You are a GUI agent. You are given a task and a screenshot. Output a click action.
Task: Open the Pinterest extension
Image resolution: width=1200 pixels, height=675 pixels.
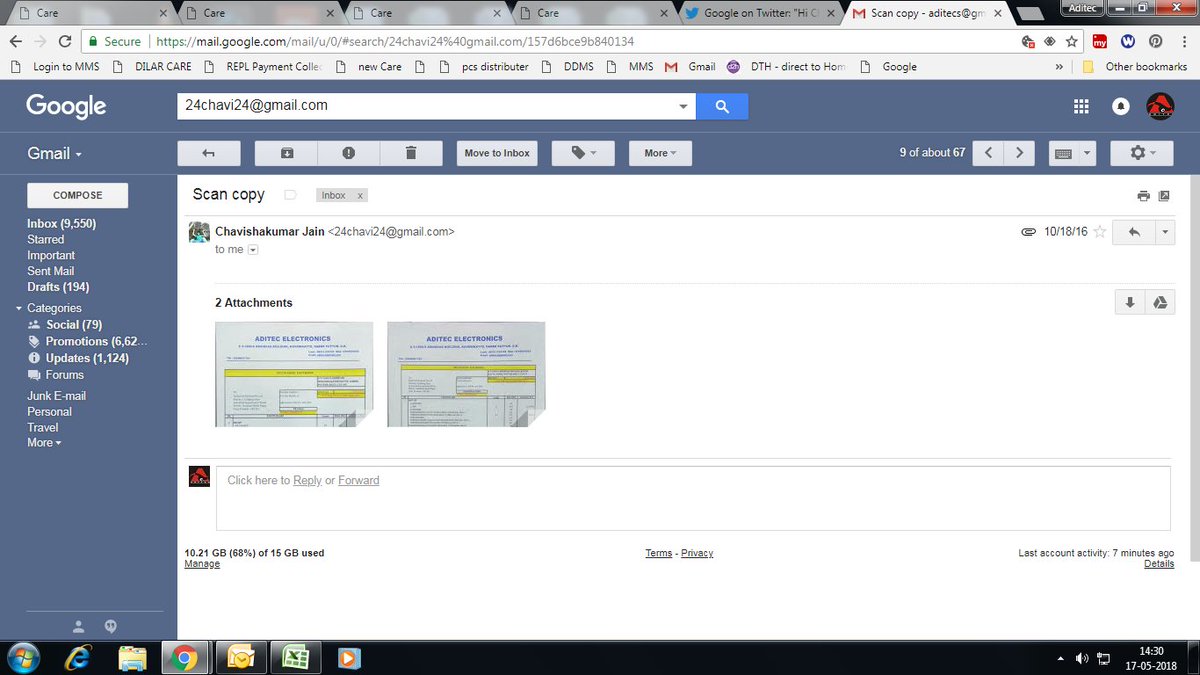pyautogui.click(x=1156, y=42)
